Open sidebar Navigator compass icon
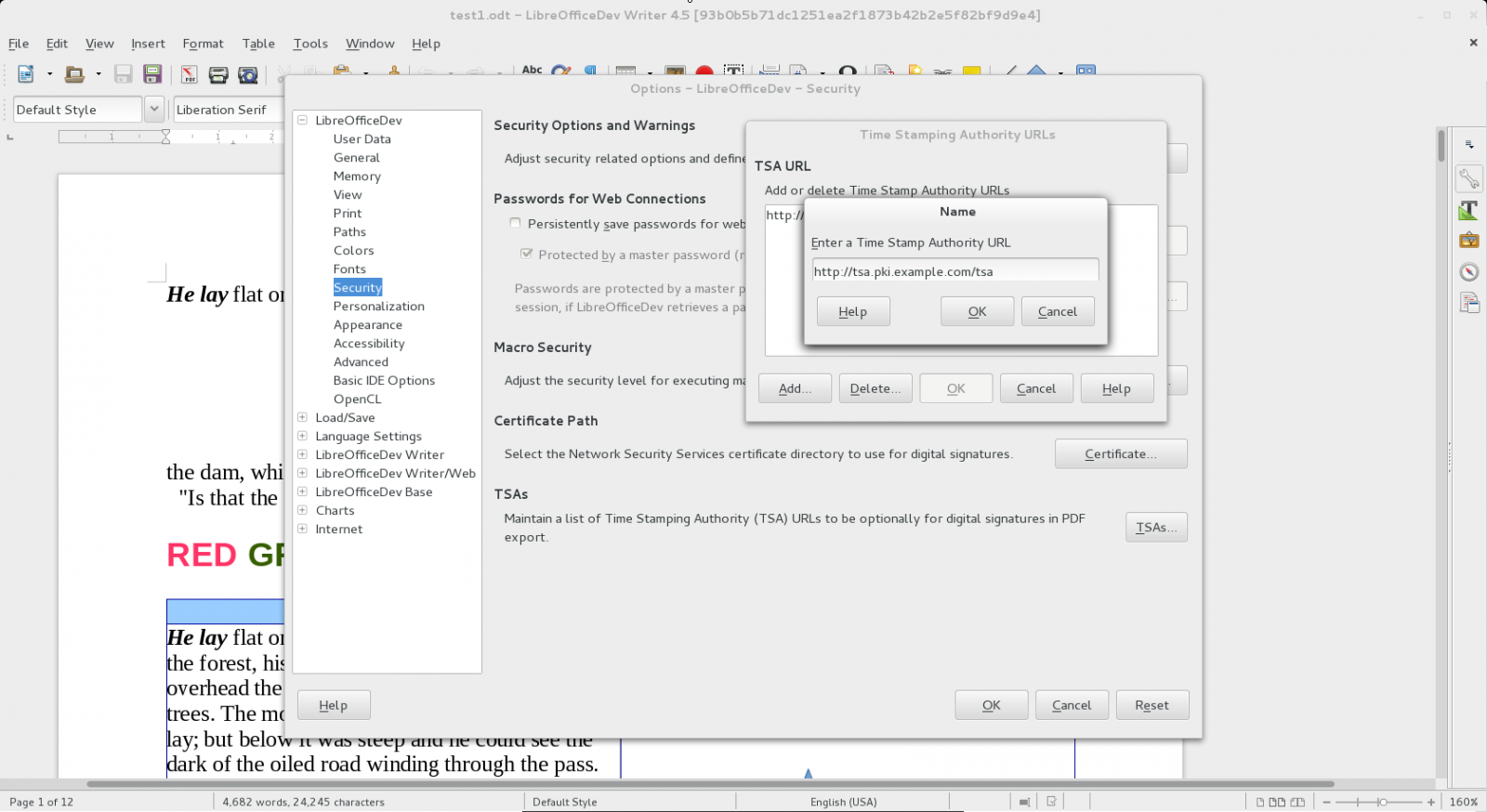Screen dimensions: 1487x812 [1469, 272]
